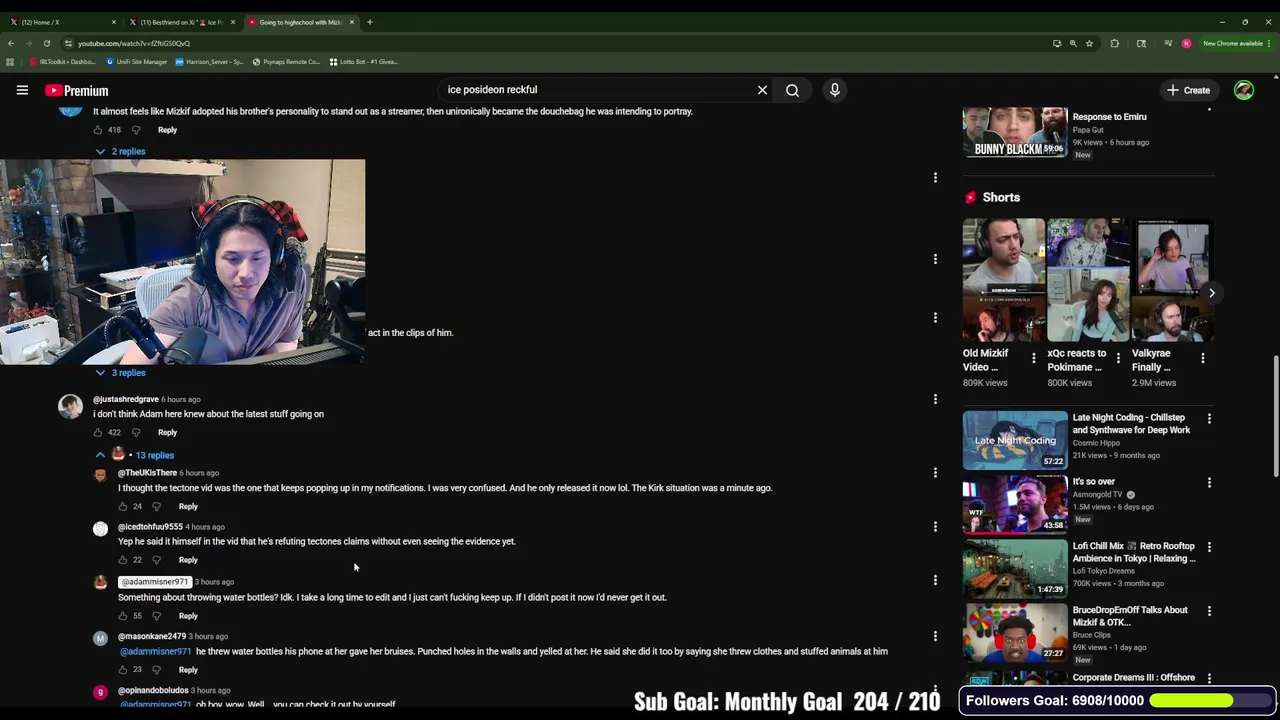
Task: Like adammisner971's reply with 55 likes
Action: (123, 616)
